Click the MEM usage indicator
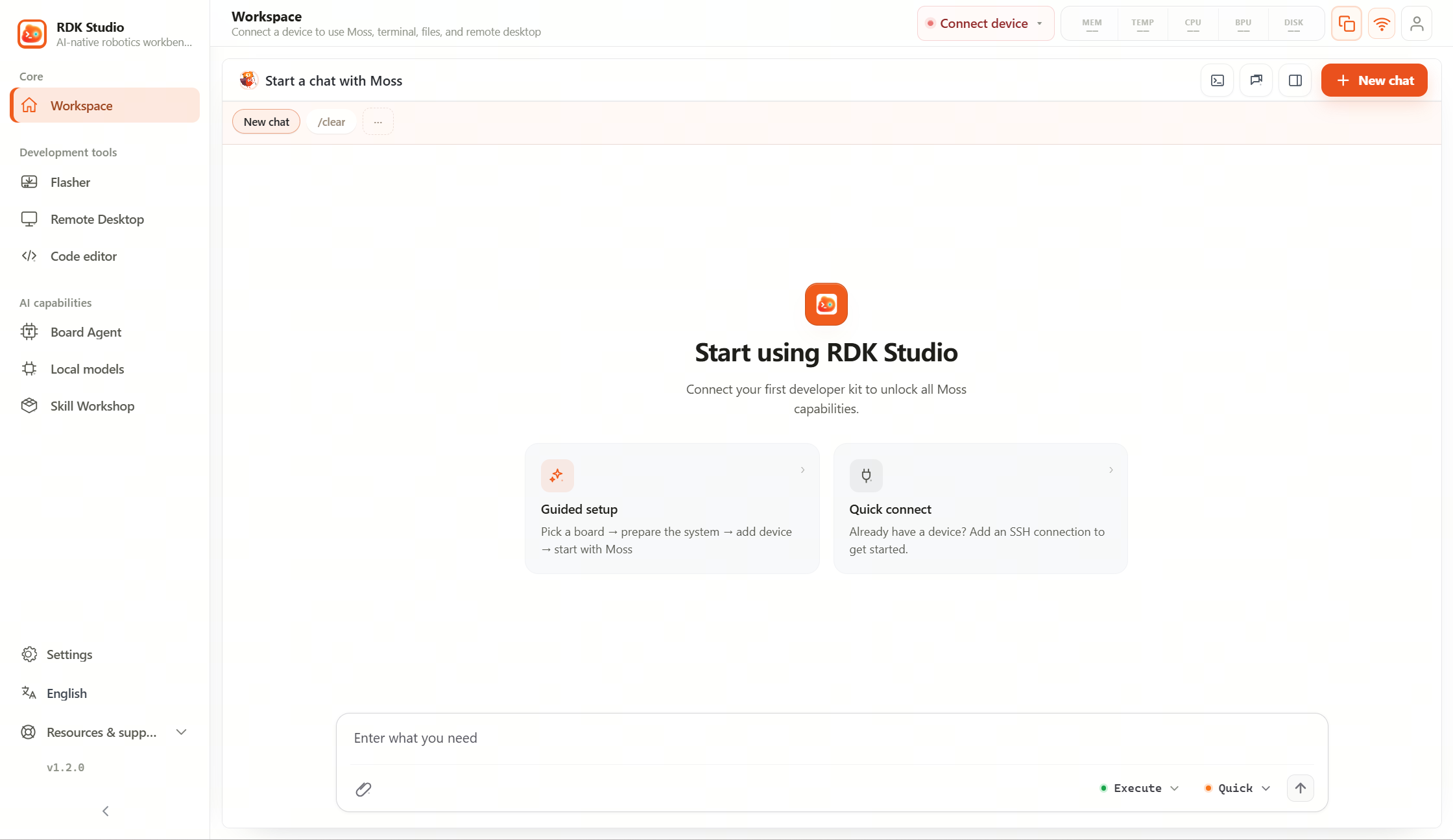The height and width of the screenshot is (840, 1453). (1092, 24)
